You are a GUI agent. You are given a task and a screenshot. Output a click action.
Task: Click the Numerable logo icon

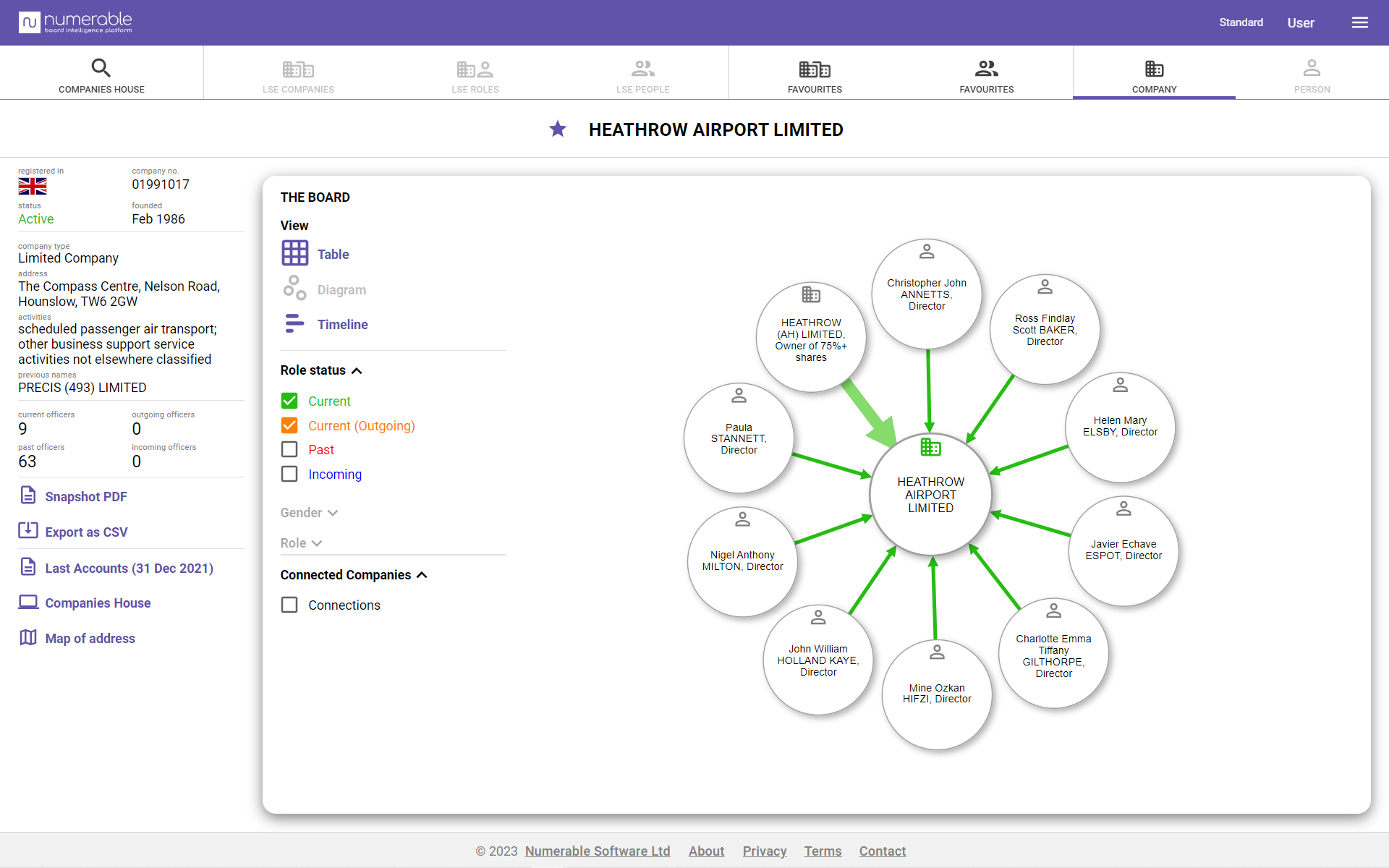click(29, 22)
